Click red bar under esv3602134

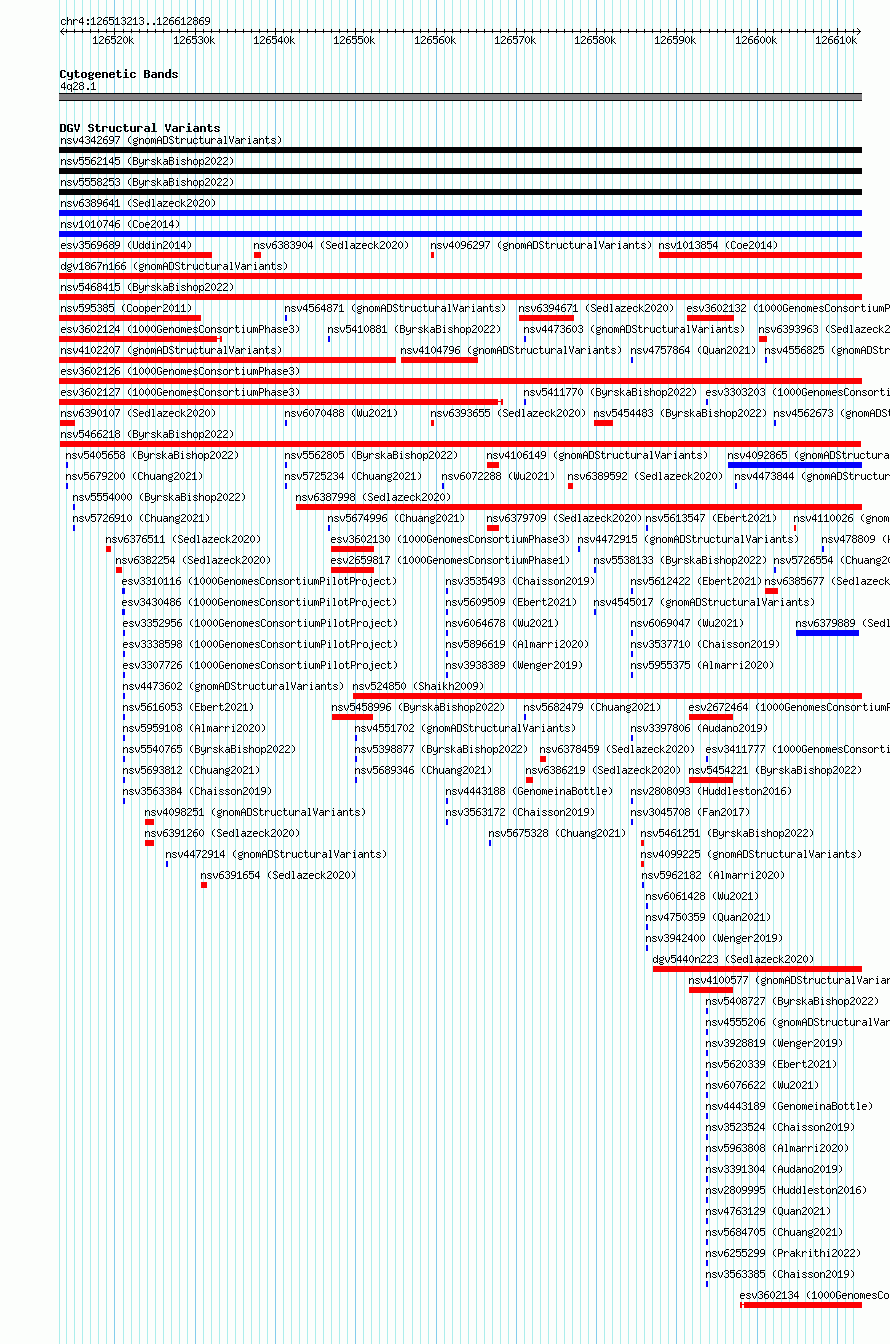(x=801, y=1305)
